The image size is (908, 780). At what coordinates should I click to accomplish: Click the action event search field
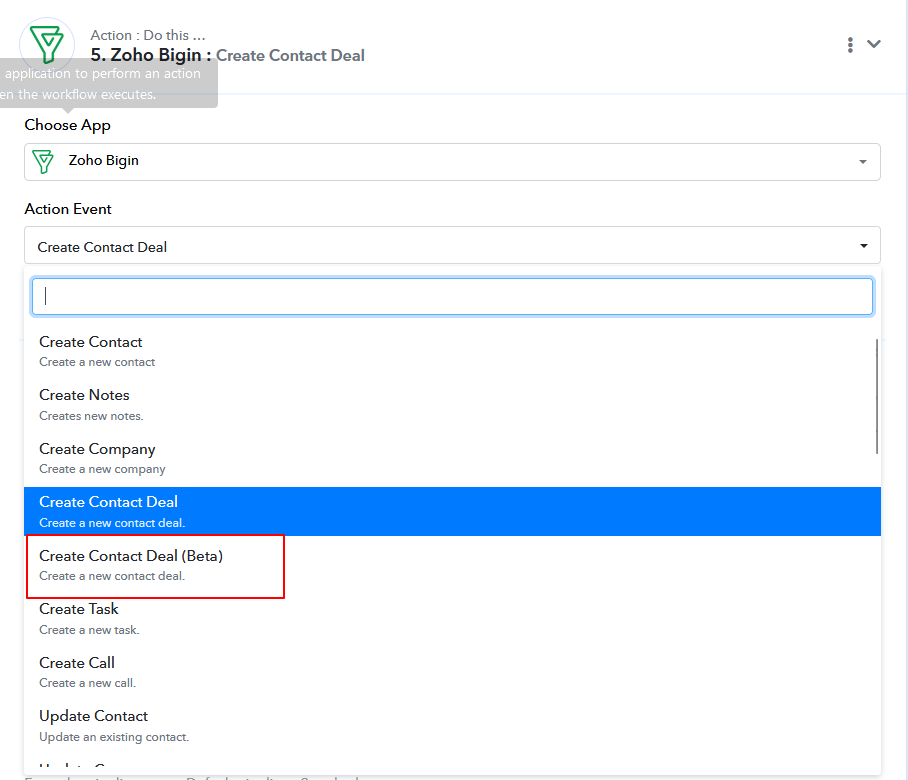click(x=452, y=296)
